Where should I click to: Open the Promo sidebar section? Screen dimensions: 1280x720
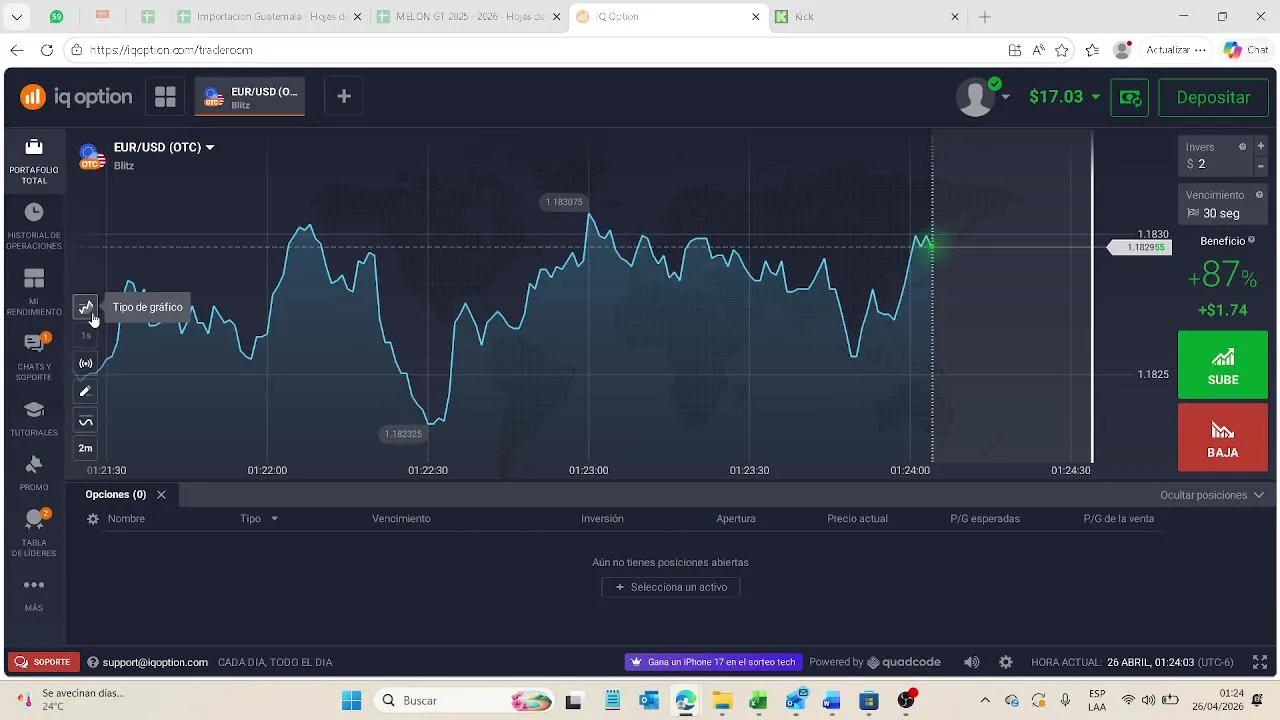[x=34, y=473]
